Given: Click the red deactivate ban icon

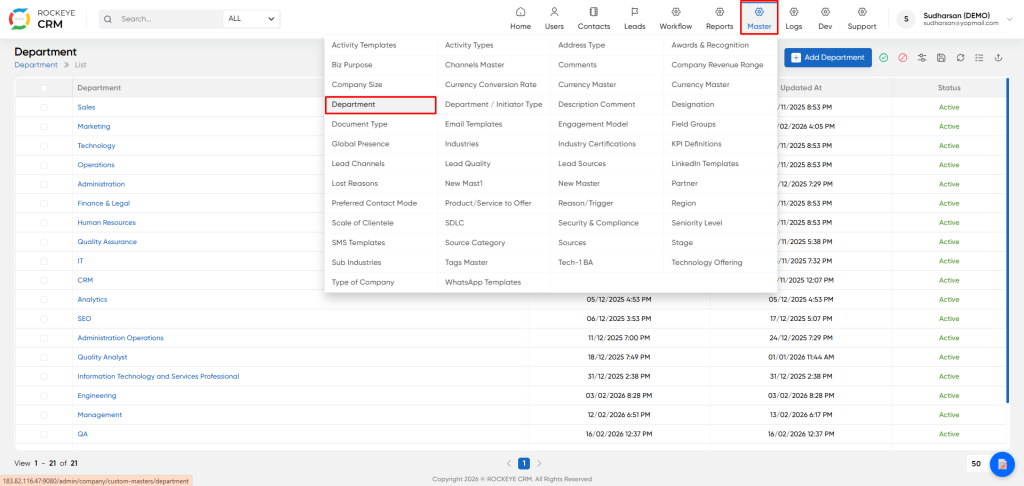Looking at the screenshot, I should (x=903, y=57).
